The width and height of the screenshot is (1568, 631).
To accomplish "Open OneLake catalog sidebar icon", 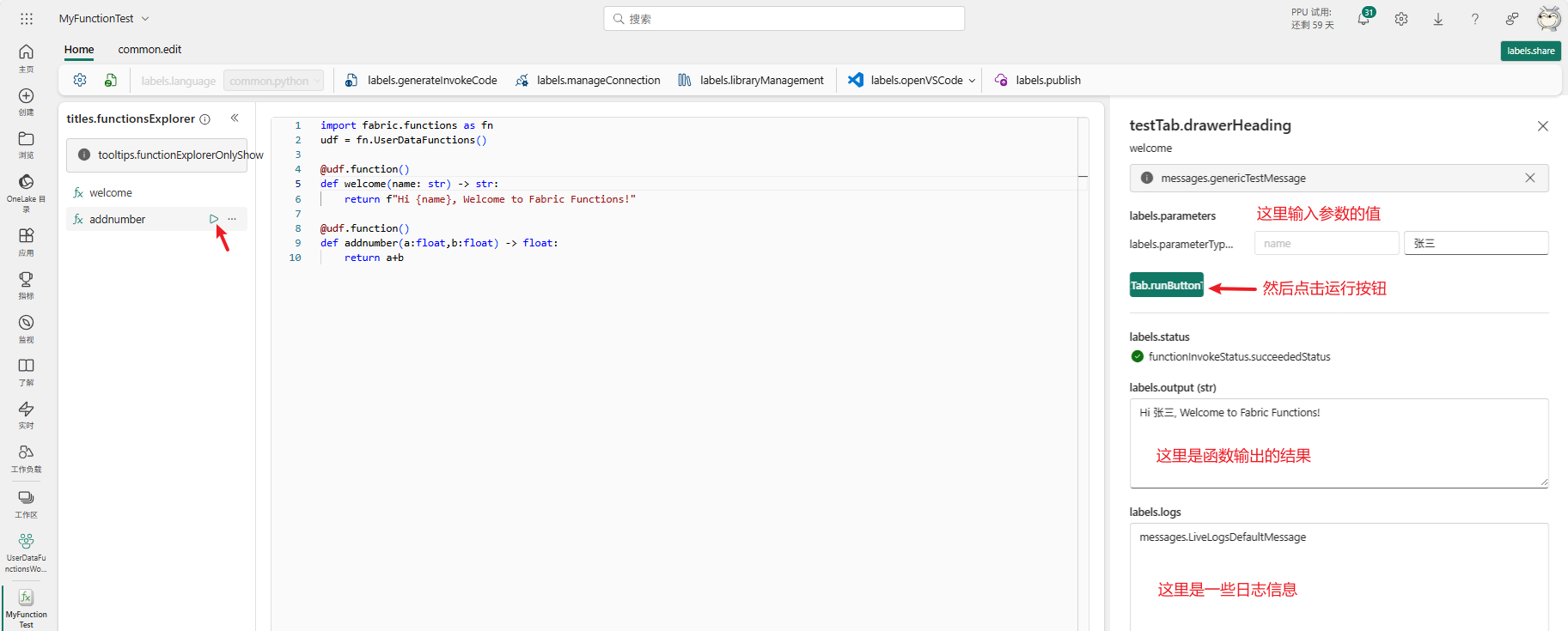I will pos(27,192).
